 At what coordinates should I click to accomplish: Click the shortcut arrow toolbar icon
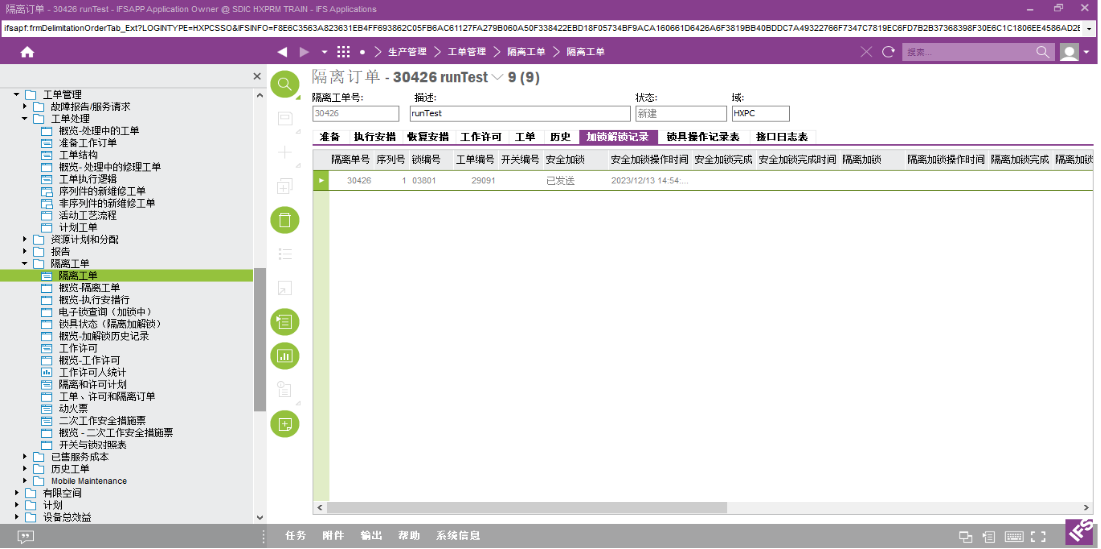285,288
